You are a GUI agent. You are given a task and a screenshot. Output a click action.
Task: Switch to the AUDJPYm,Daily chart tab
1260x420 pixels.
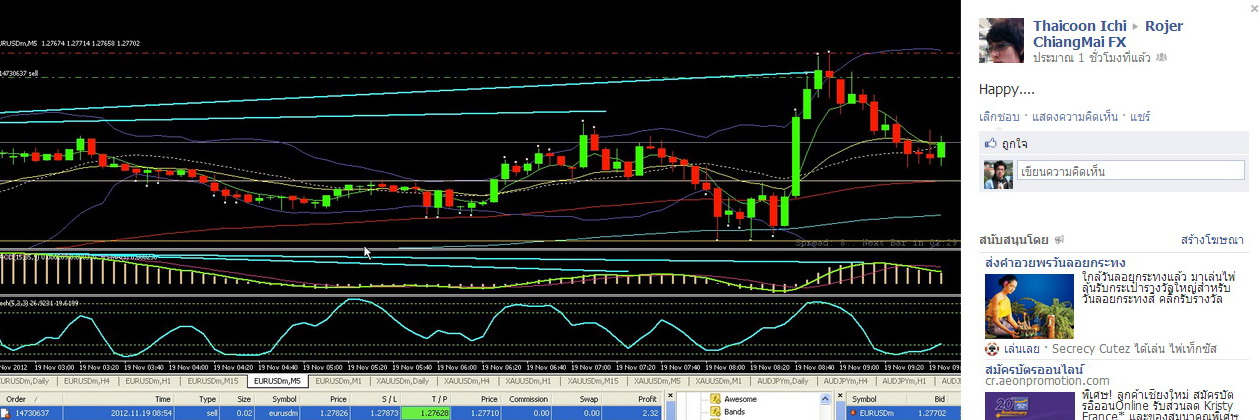tap(782, 380)
